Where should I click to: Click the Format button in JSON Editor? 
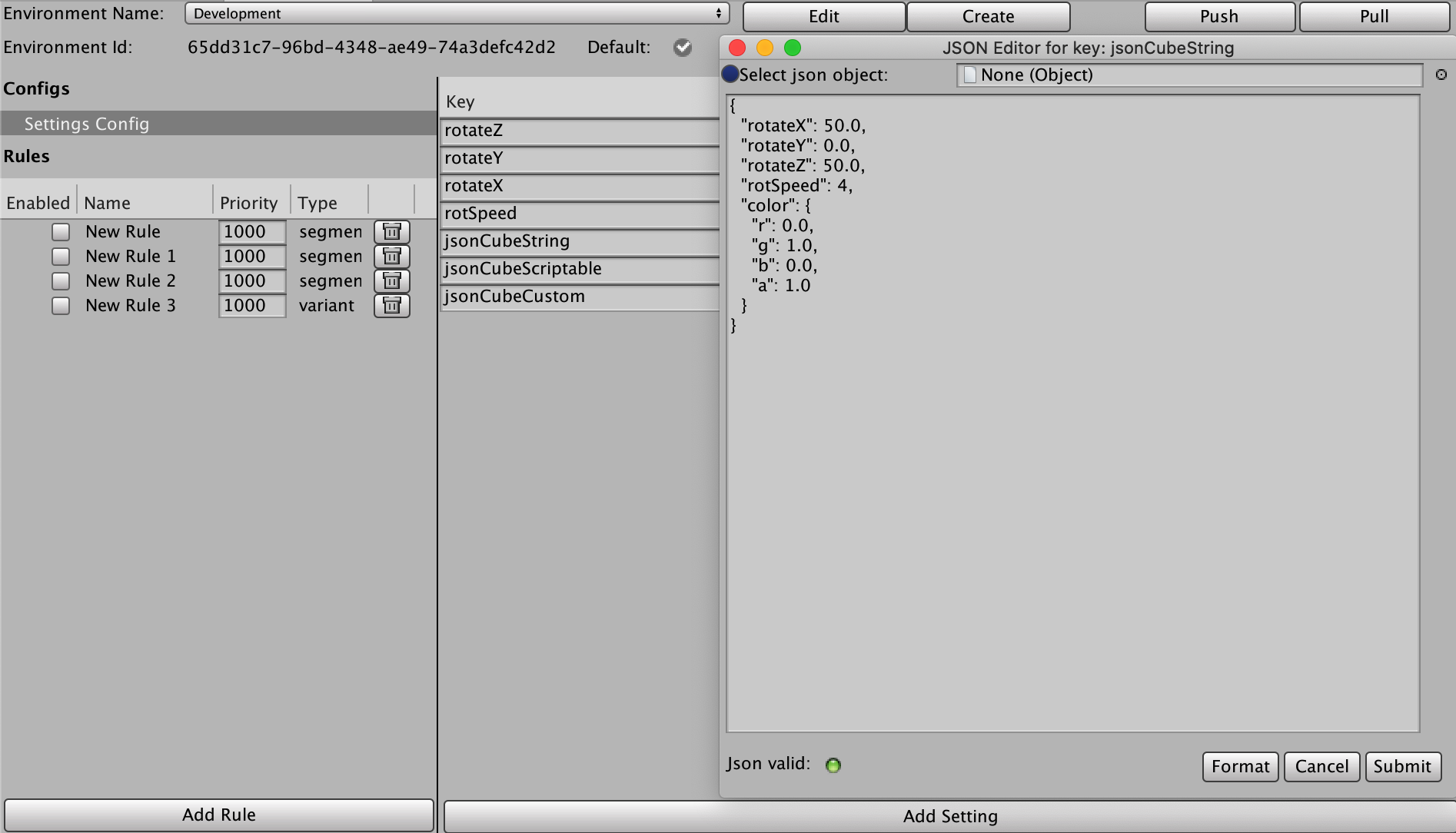tap(1239, 766)
